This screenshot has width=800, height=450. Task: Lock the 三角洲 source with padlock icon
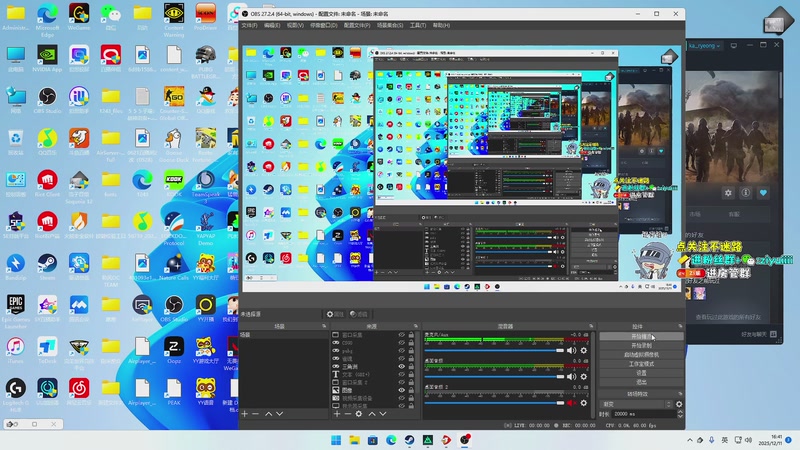[x=411, y=366]
